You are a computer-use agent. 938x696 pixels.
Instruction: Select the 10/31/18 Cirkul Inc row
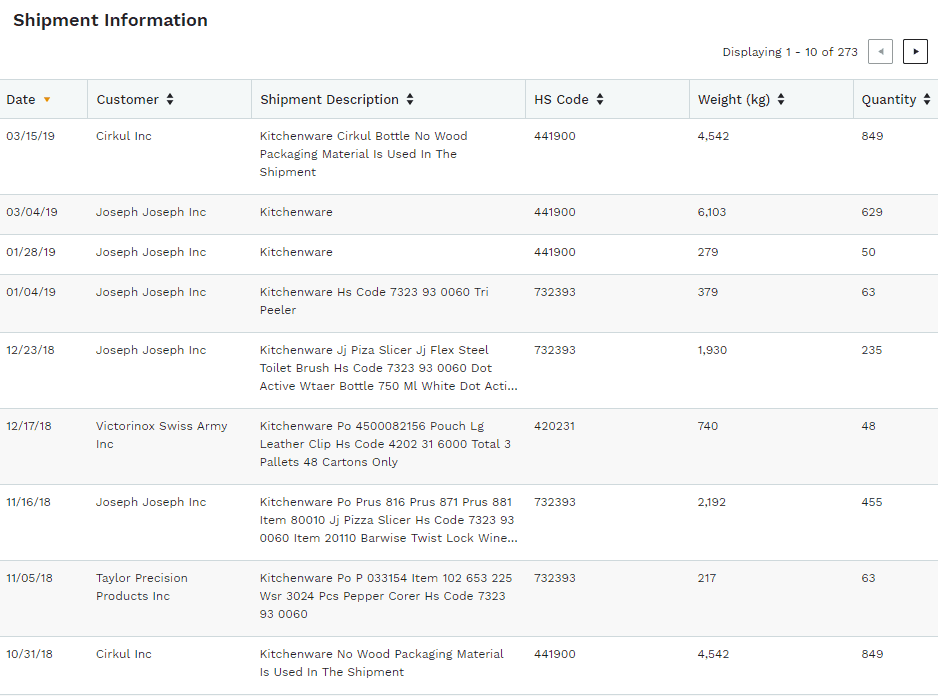[469, 665]
